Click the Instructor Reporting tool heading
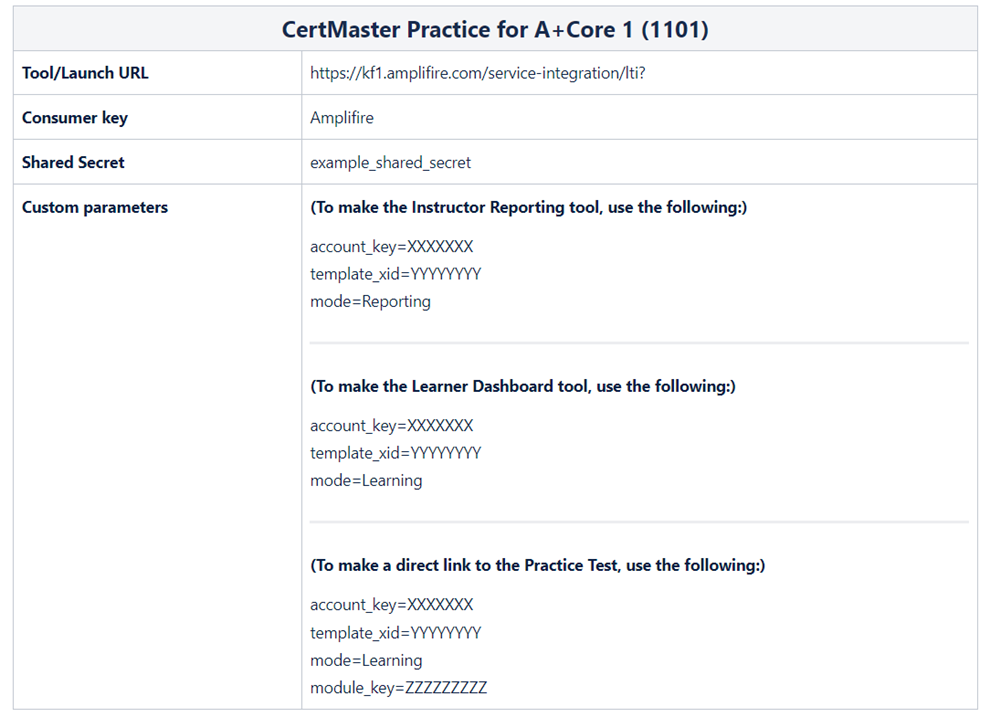990x717 pixels. (528, 208)
